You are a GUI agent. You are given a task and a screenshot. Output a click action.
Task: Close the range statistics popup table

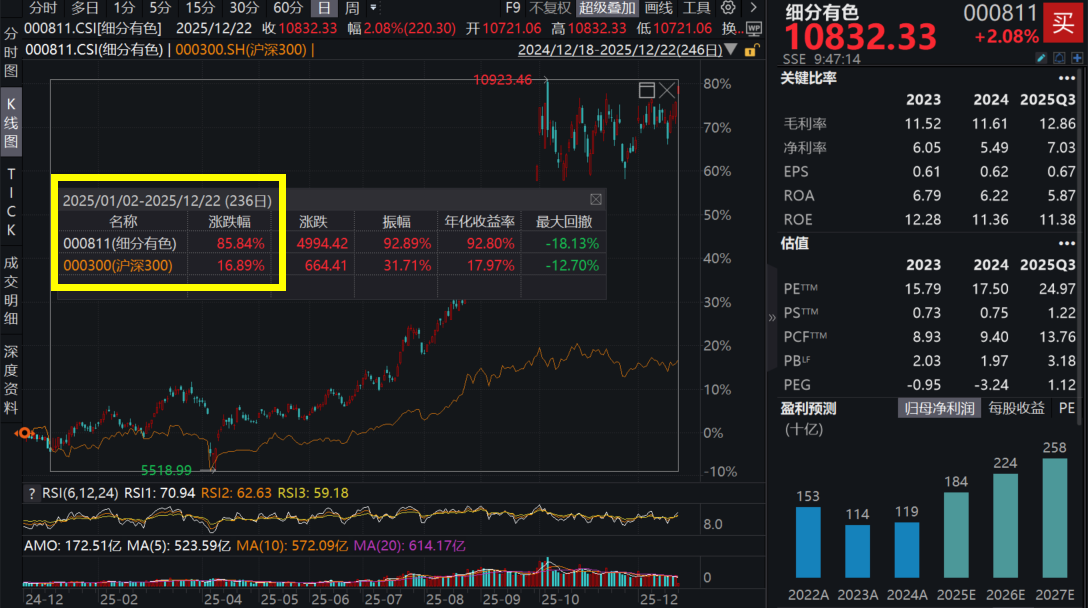tap(596, 199)
